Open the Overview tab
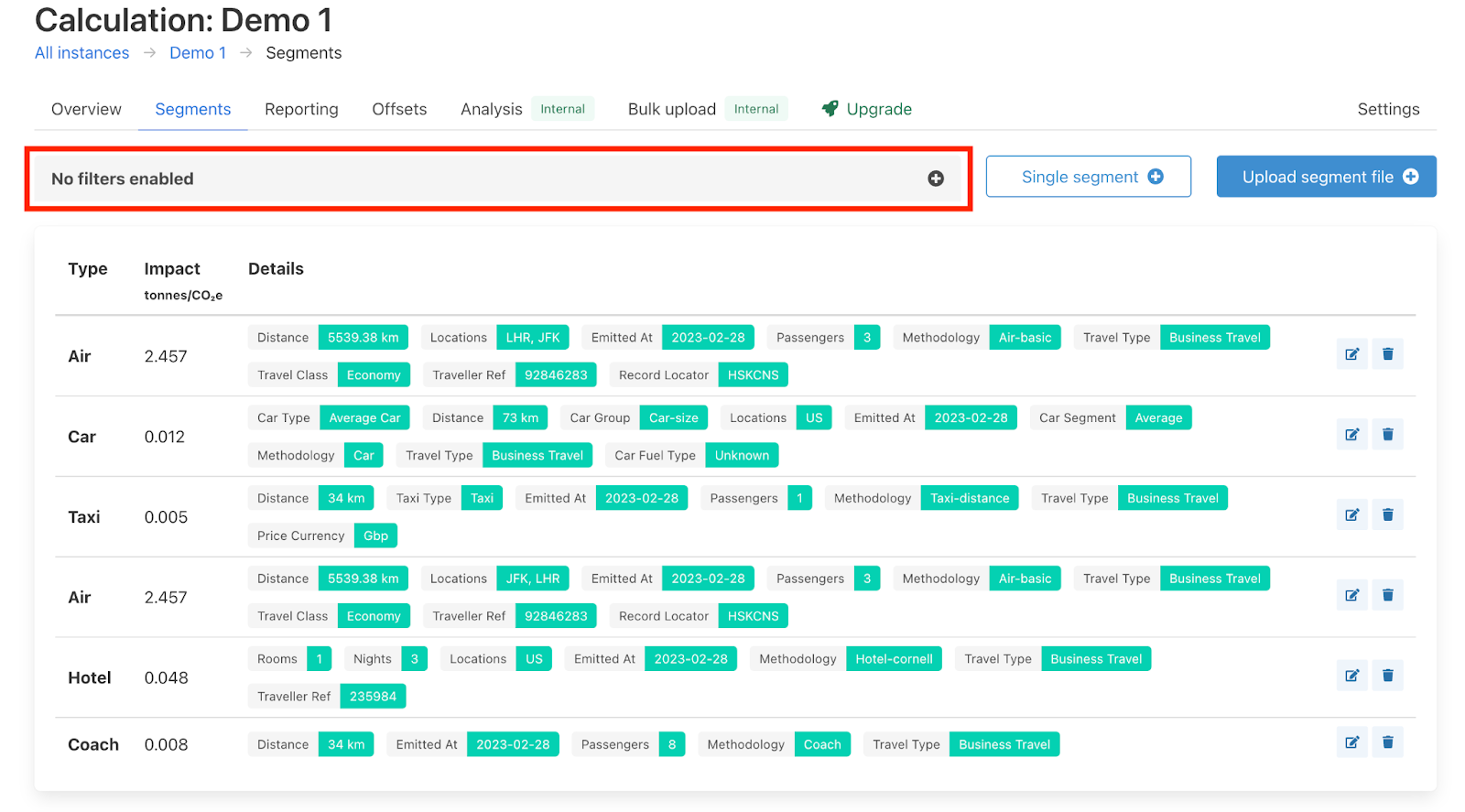 (86, 110)
